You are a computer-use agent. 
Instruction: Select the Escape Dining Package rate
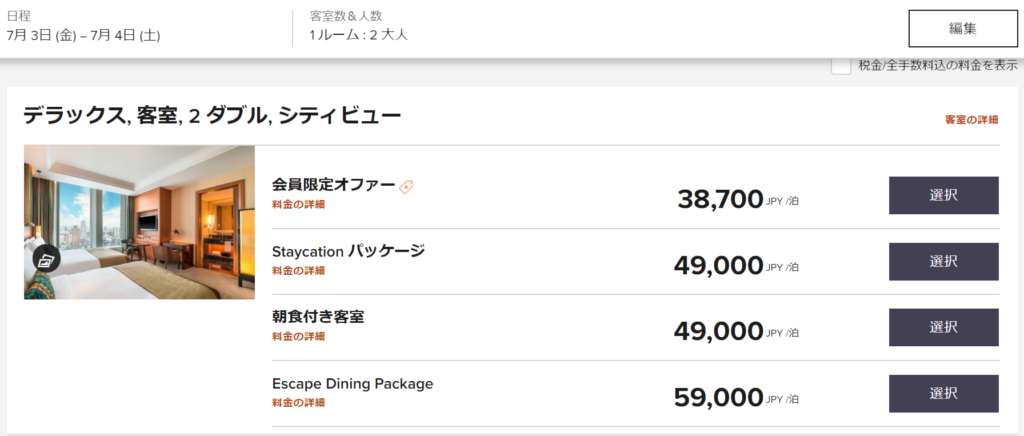tap(943, 393)
